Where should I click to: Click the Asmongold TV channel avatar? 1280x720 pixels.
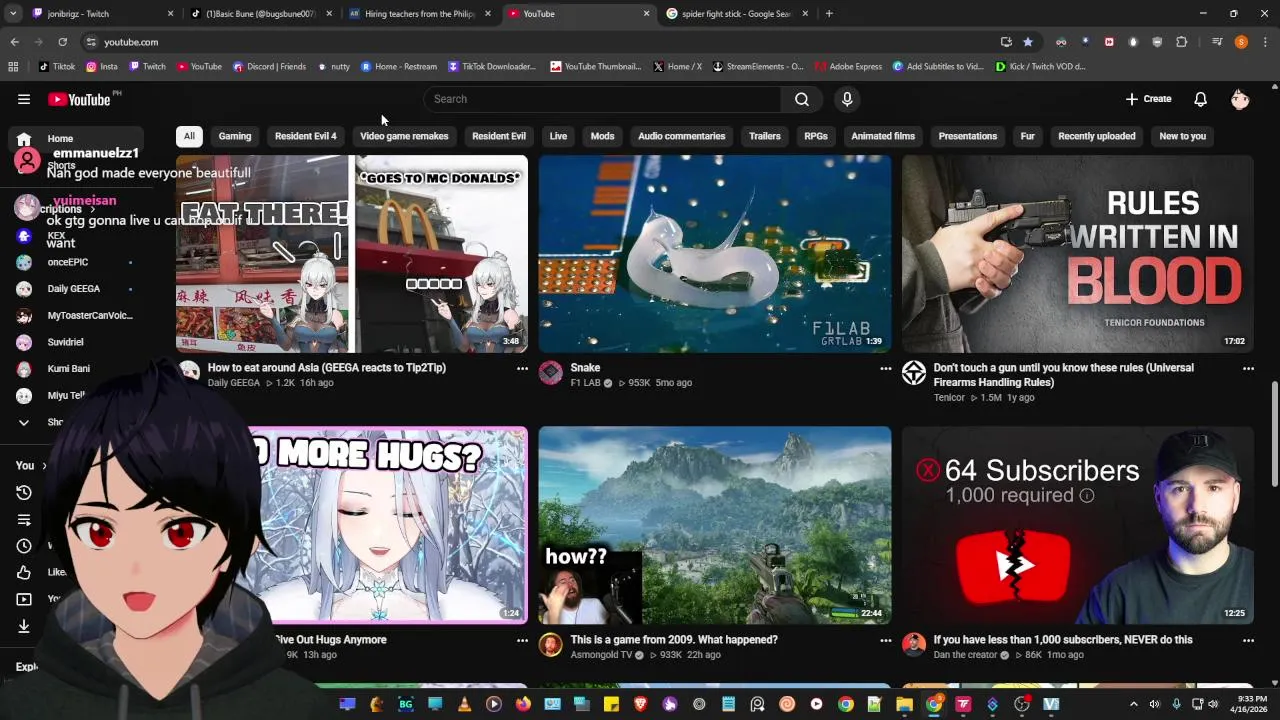(x=551, y=645)
